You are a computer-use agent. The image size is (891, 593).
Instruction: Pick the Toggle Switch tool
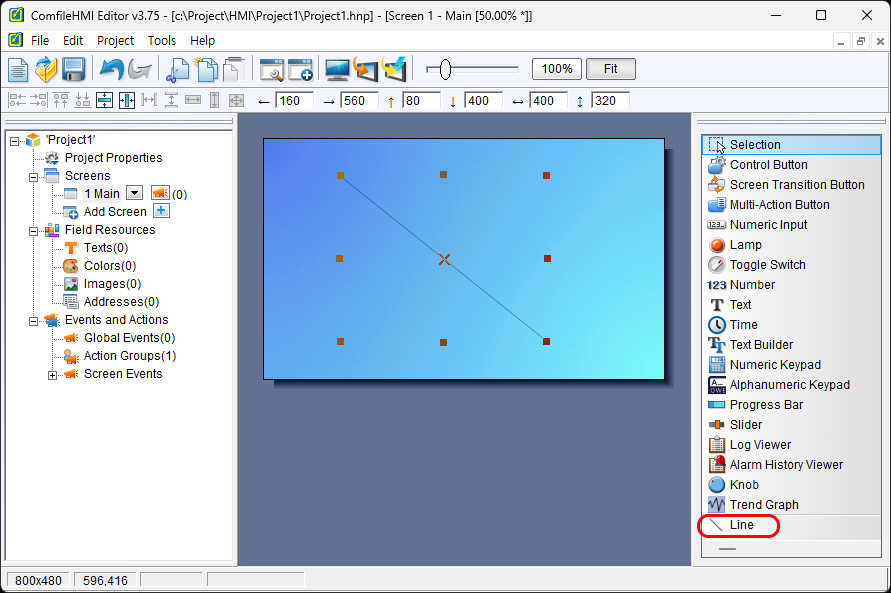(766, 265)
